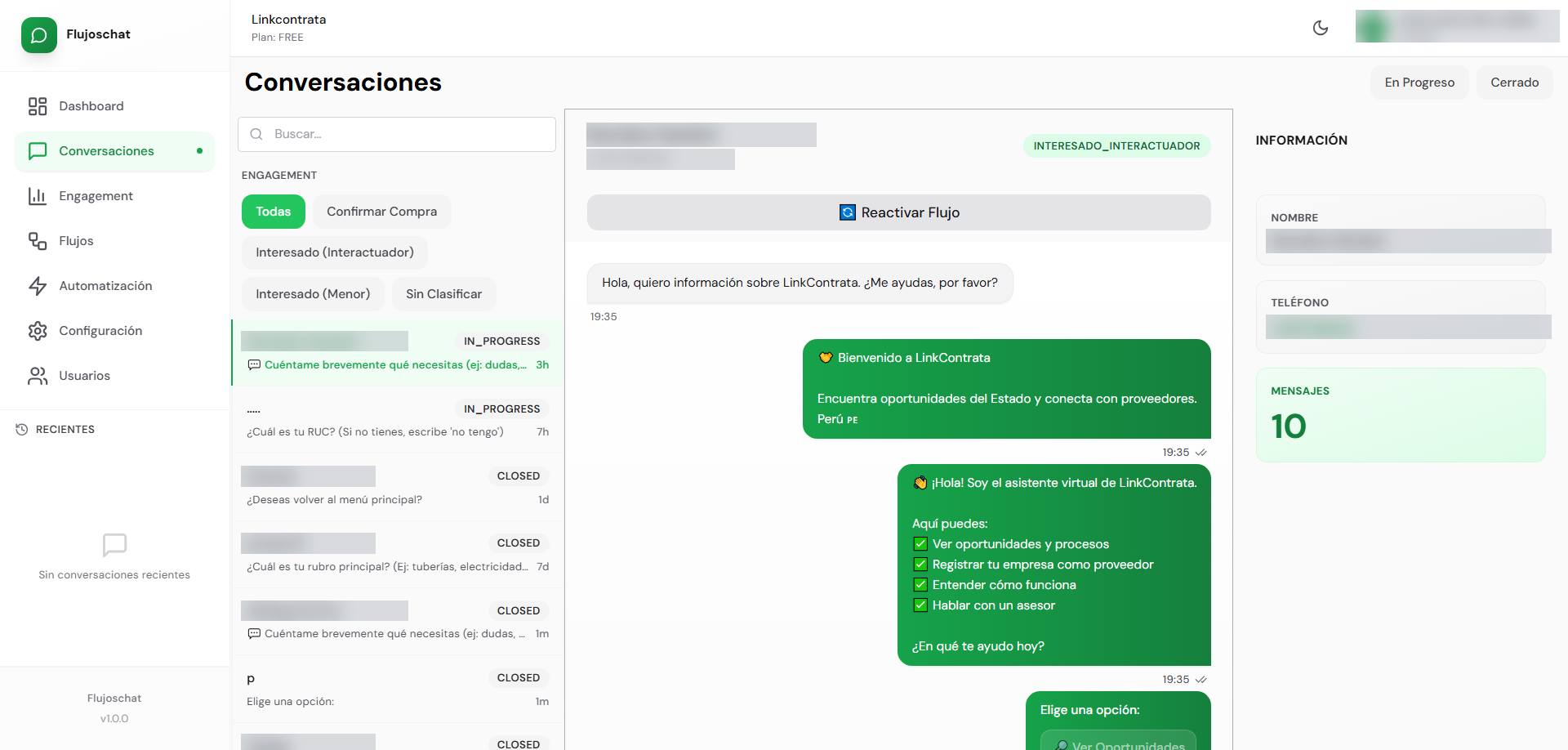Image resolution: width=1568 pixels, height=750 pixels.
Task: Open conversation asking ¿Cuál es tu RUC?
Action: (398, 420)
